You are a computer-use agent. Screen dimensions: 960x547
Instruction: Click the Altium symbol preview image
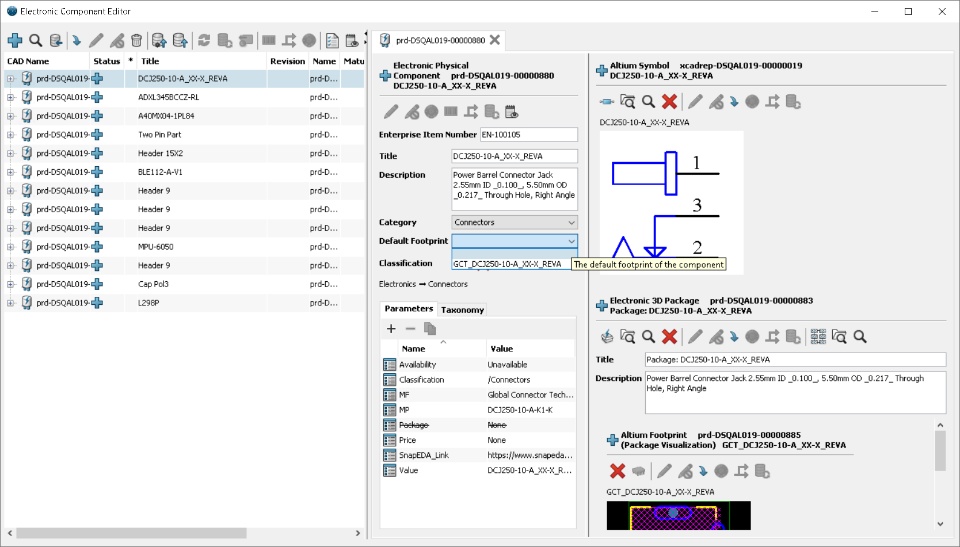click(672, 203)
